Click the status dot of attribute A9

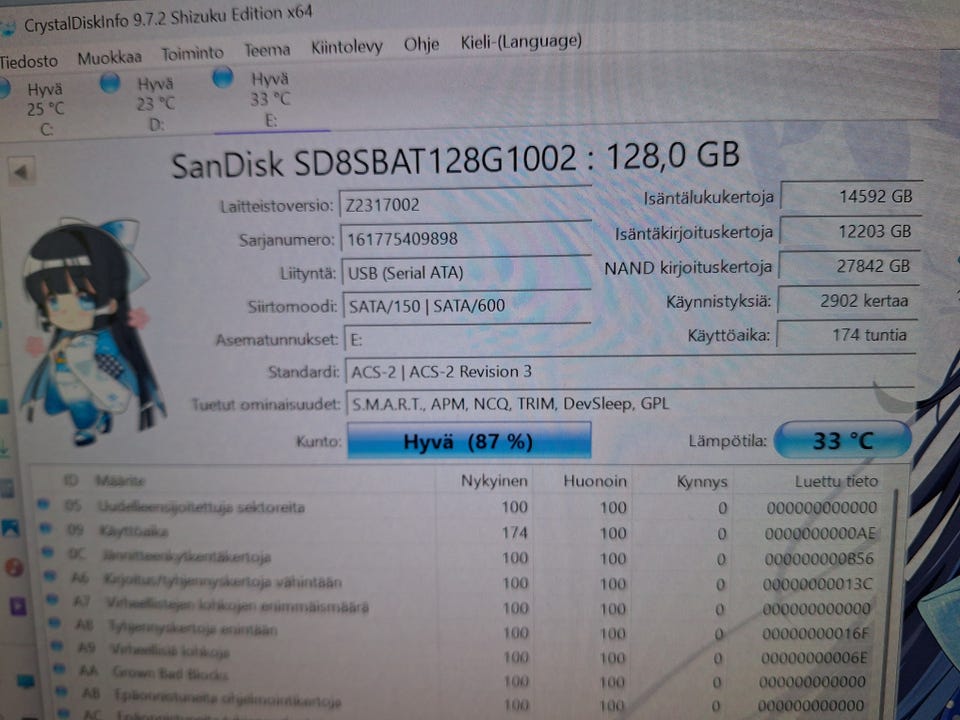(56, 646)
